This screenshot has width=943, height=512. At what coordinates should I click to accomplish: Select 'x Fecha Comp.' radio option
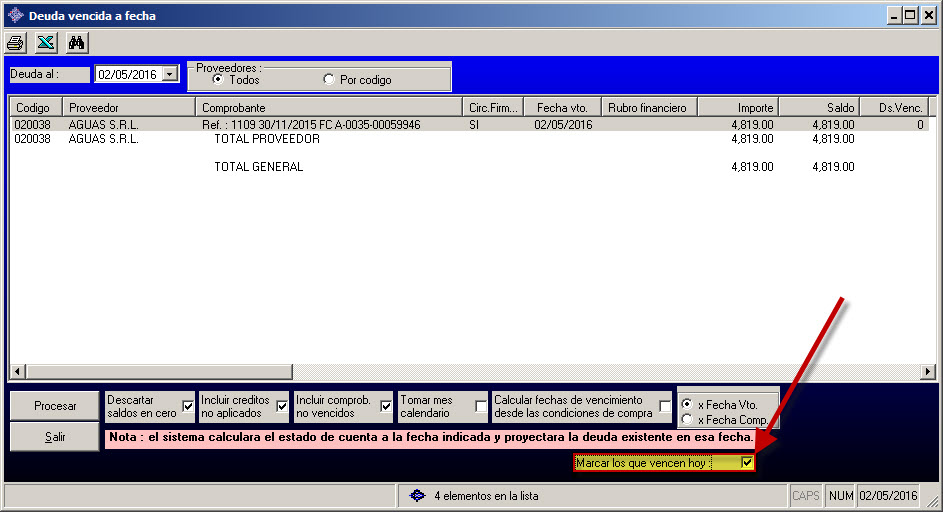[x=687, y=420]
